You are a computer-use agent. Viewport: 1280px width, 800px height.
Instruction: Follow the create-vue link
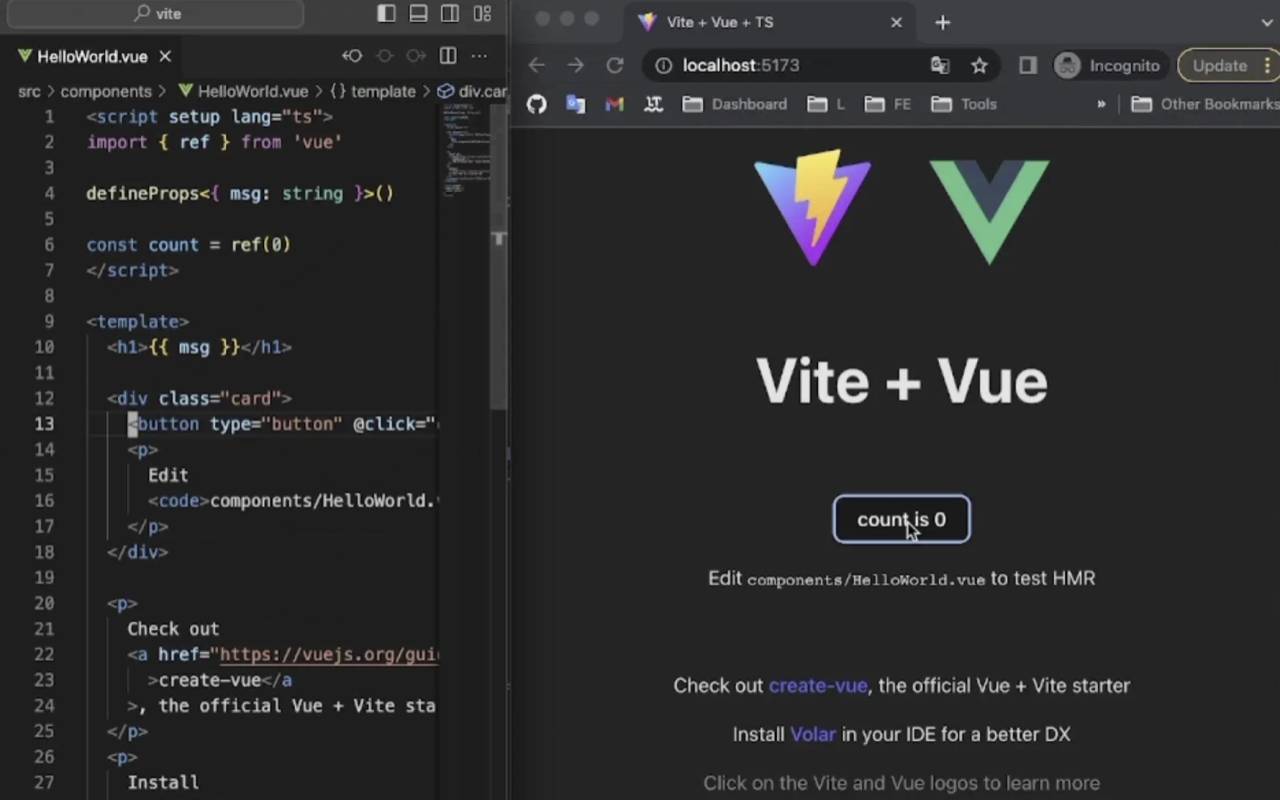817,686
